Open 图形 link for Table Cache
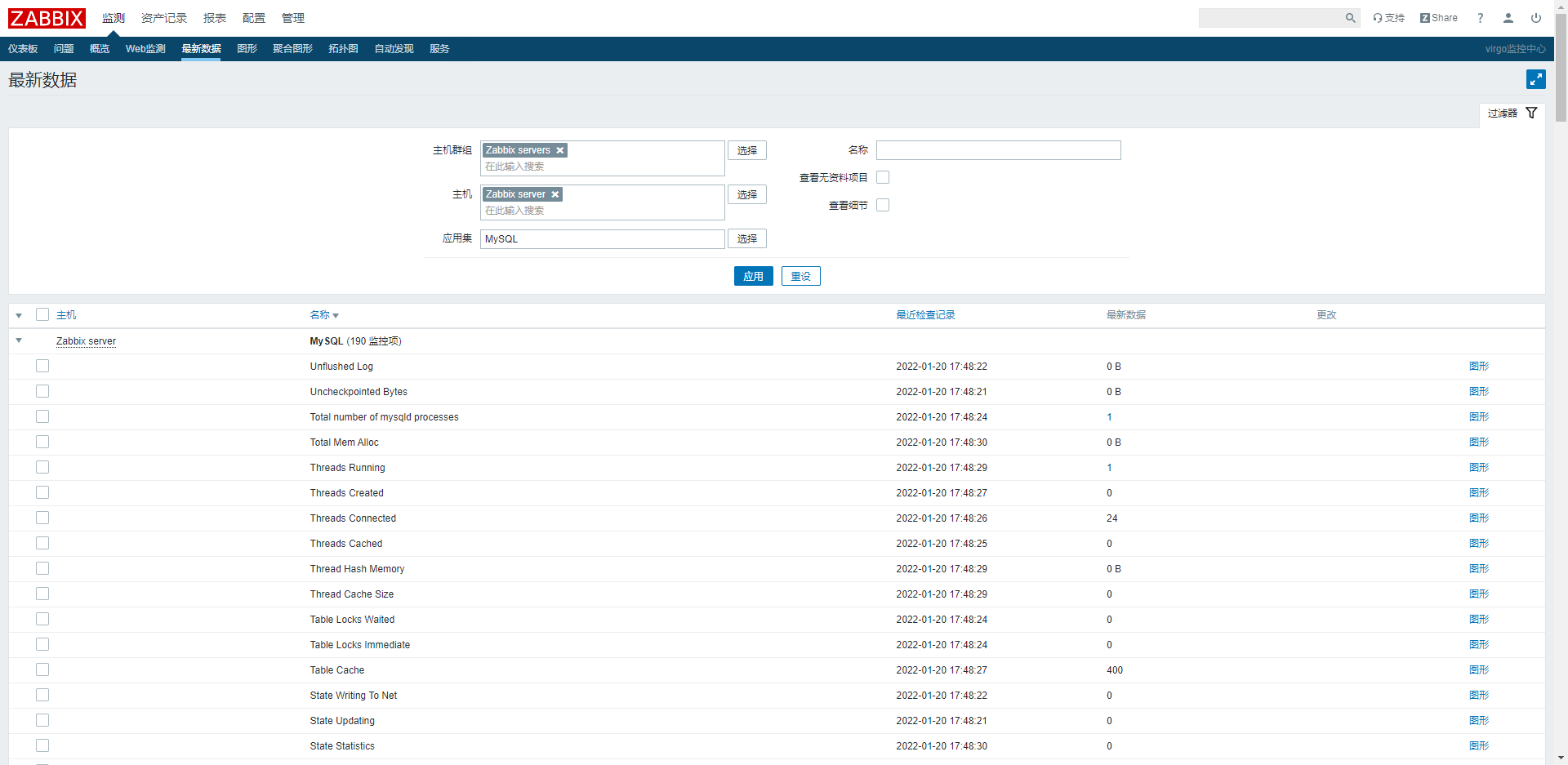This screenshot has width=1568, height=765. click(x=1479, y=669)
